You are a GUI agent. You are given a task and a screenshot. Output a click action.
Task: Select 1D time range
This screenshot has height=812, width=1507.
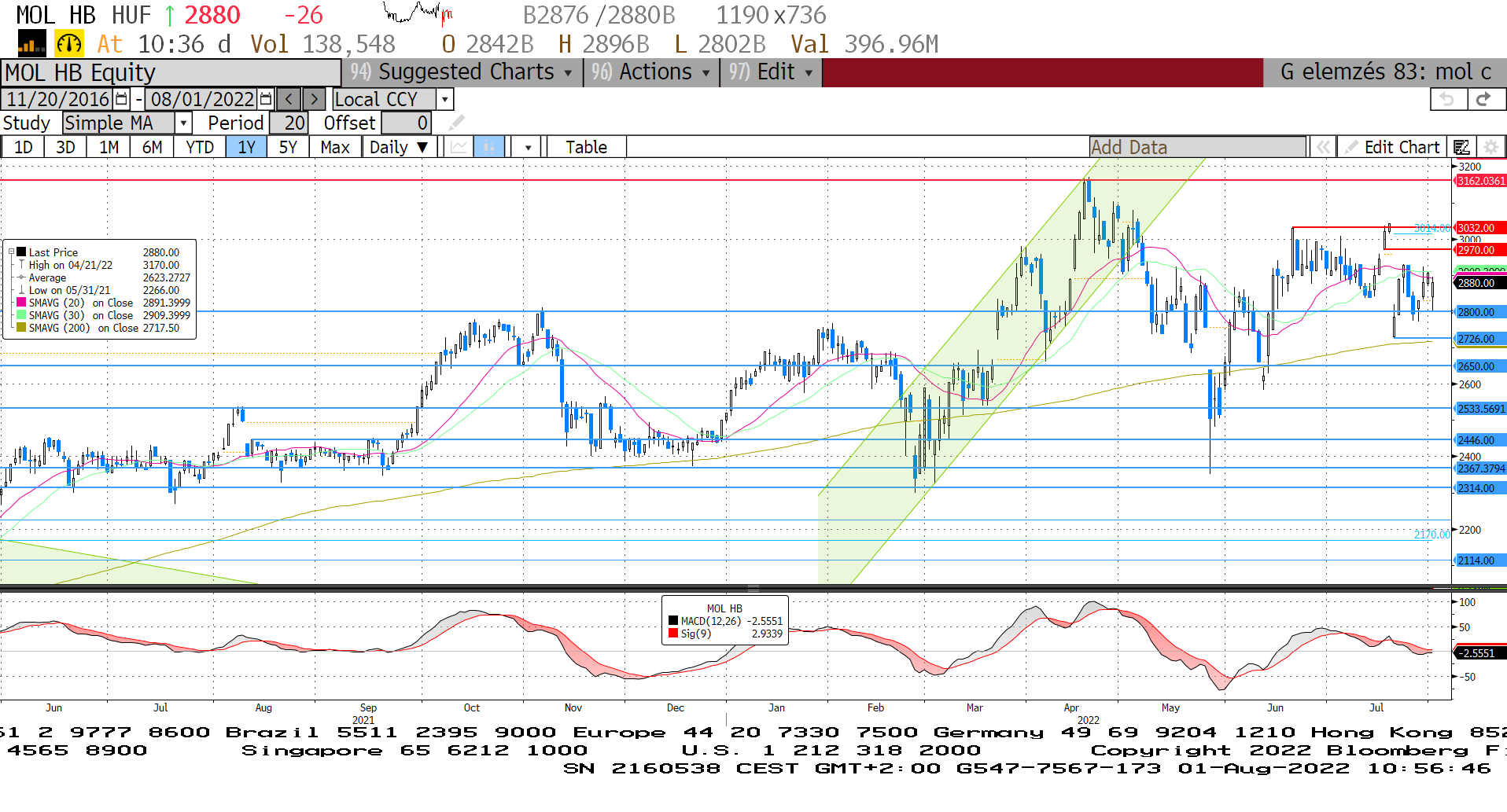click(23, 147)
